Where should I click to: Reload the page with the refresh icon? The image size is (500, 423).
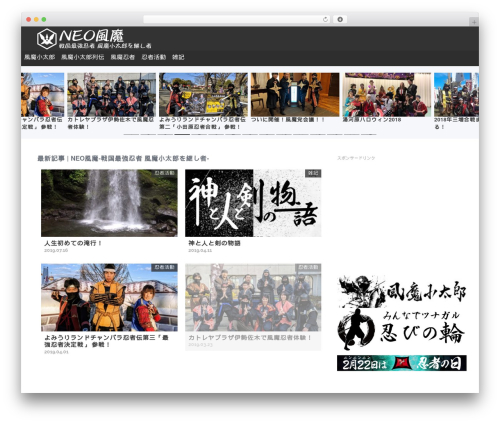click(x=325, y=19)
